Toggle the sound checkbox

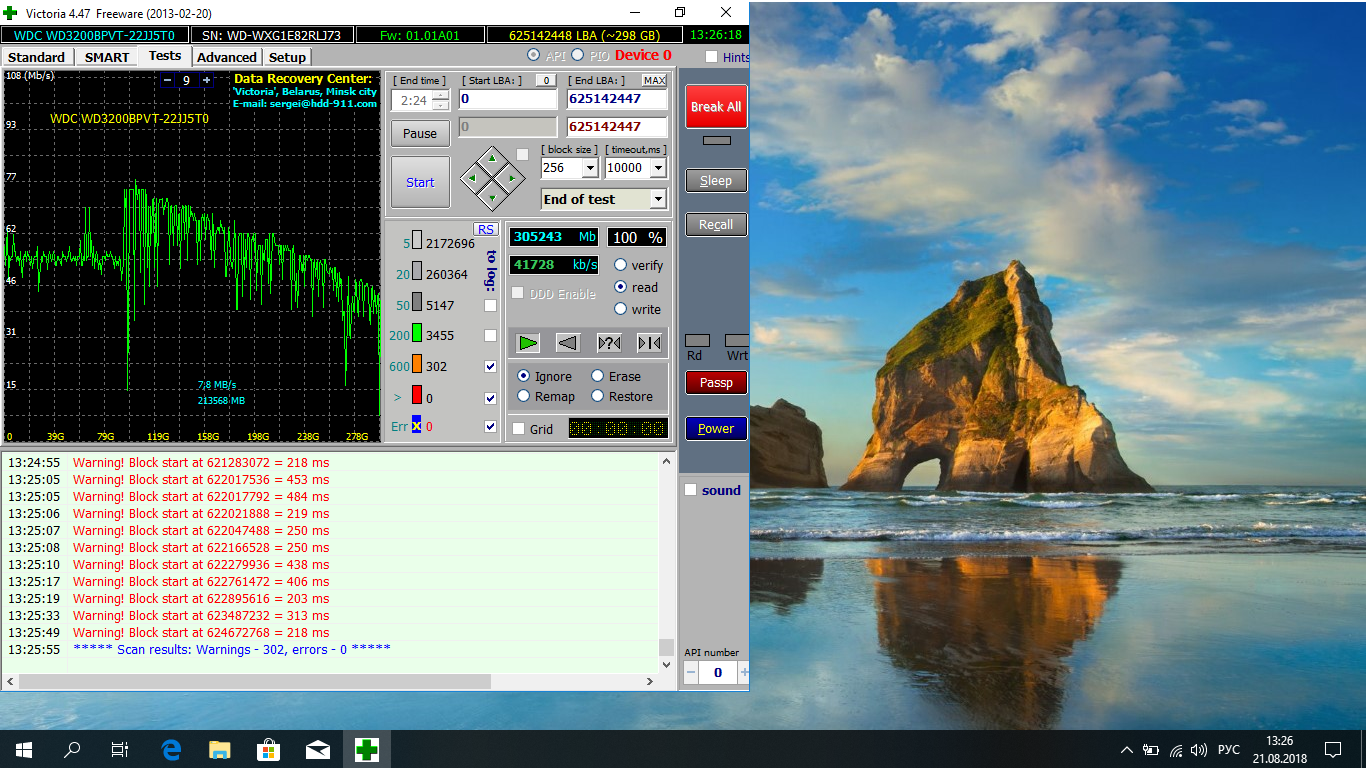pos(690,490)
